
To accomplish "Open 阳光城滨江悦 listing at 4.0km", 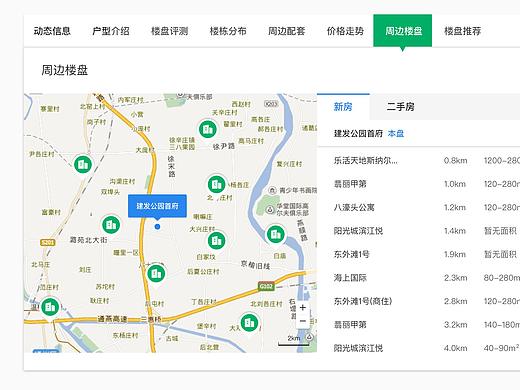I will click(358, 348).
